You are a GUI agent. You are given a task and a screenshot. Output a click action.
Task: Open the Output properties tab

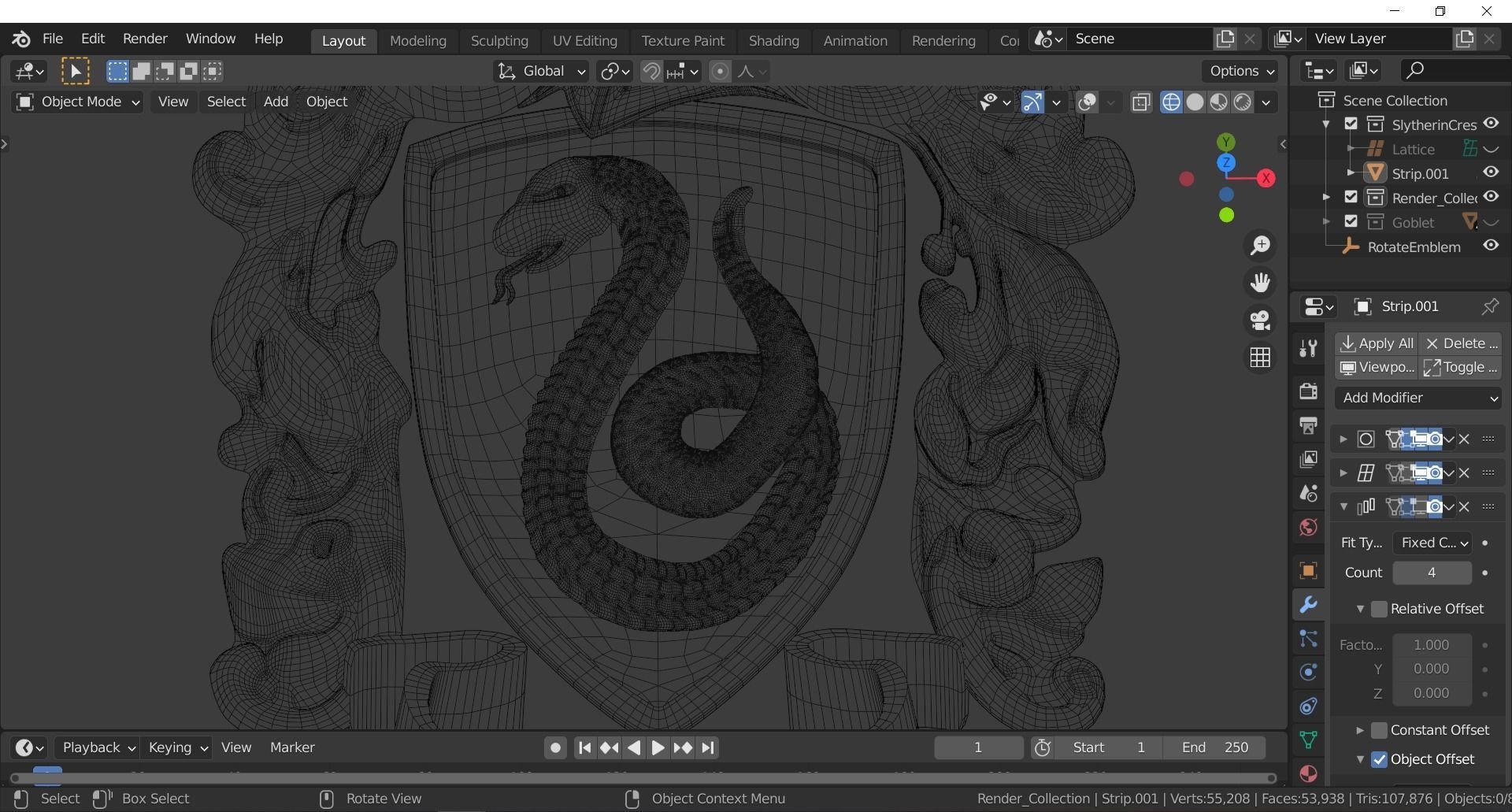(x=1308, y=425)
